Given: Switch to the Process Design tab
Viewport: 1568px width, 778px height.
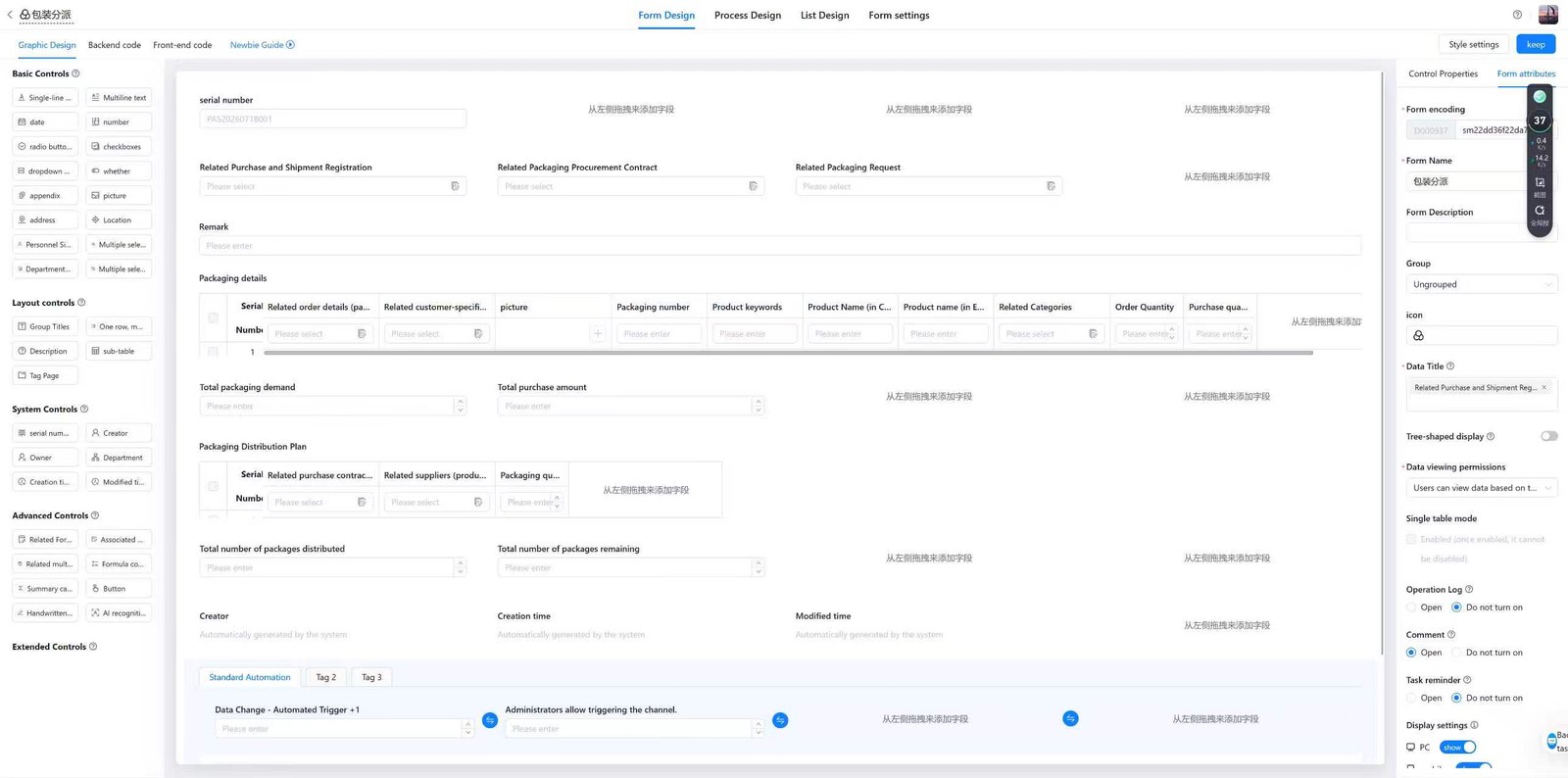Looking at the screenshot, I should [x=748, y=16].
